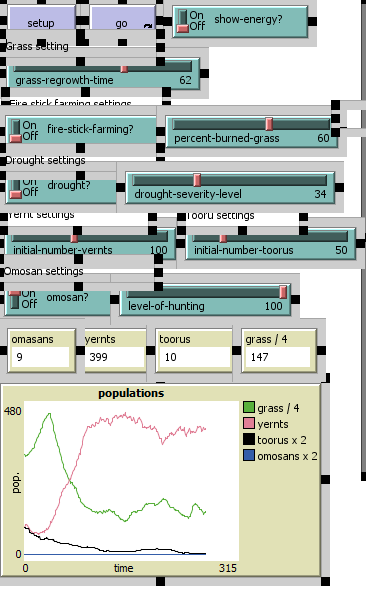The height and width of the screenshot is (594, 366).
Task: Click the black toorus x 2 legend swatch
Action: pos(249,439)
